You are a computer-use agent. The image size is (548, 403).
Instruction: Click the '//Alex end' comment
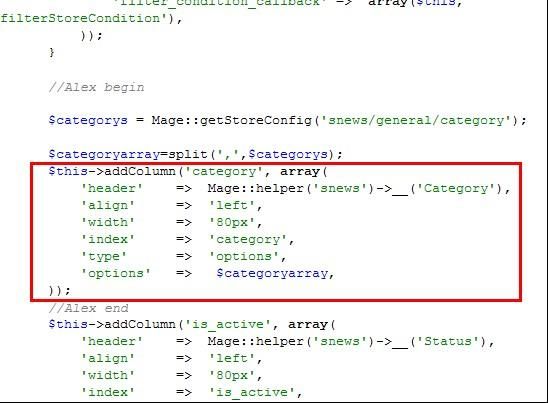88,308
